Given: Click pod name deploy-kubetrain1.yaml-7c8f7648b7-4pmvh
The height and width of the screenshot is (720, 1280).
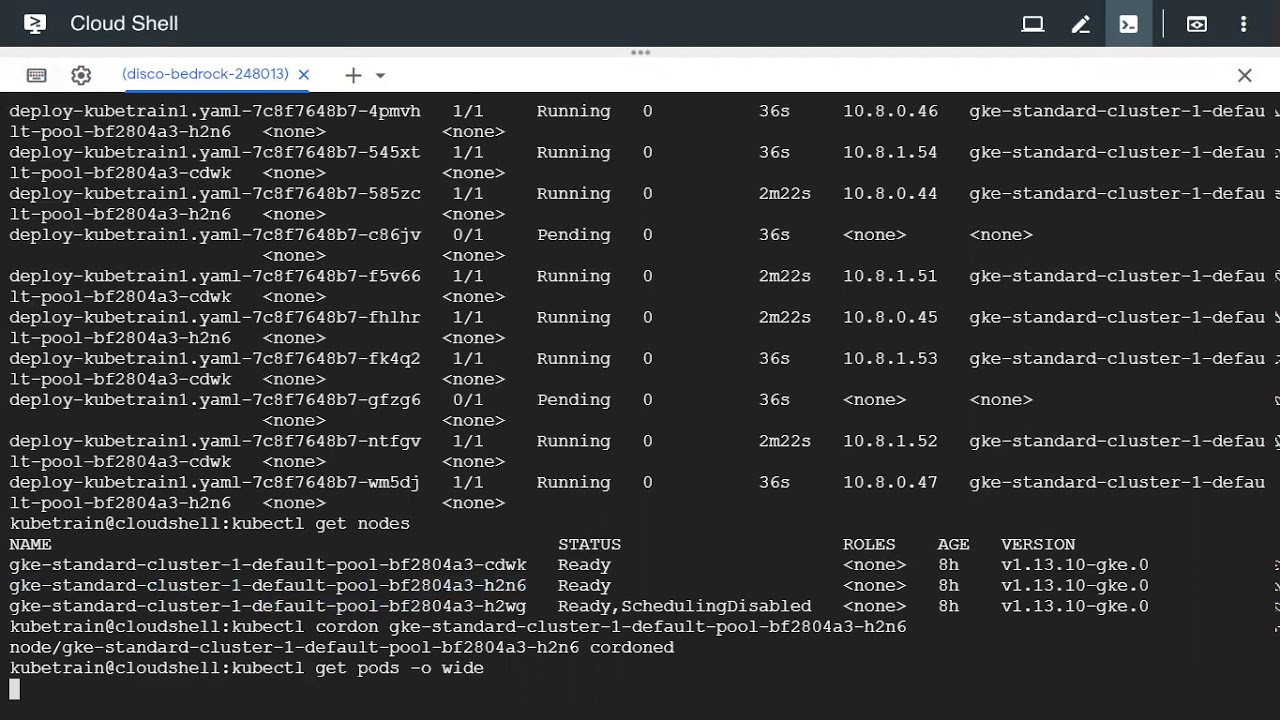Looking at the screenshot, I should pos(215,111).
